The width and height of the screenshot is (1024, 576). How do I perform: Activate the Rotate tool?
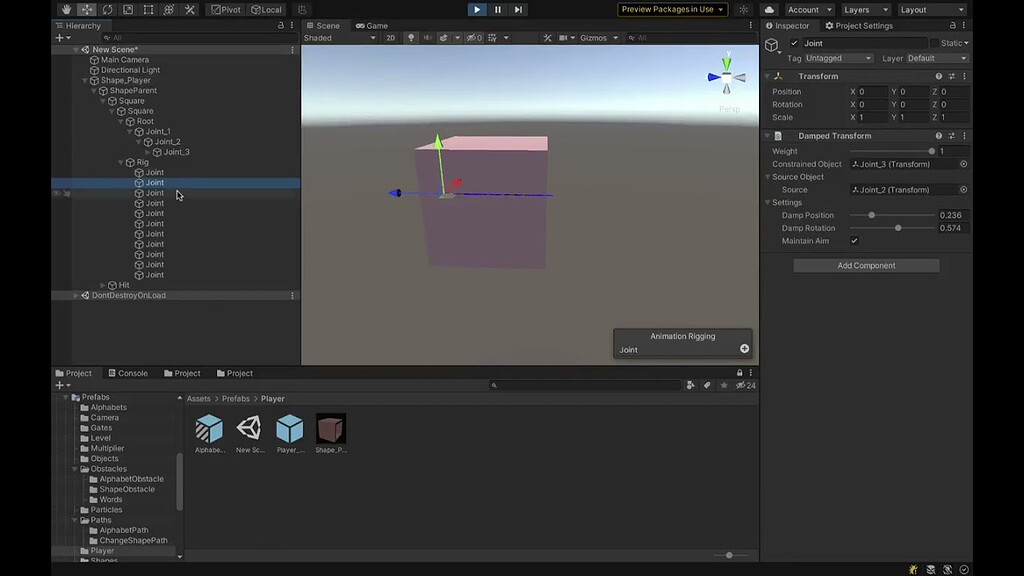pyautogui.click(x=108, y=9)
